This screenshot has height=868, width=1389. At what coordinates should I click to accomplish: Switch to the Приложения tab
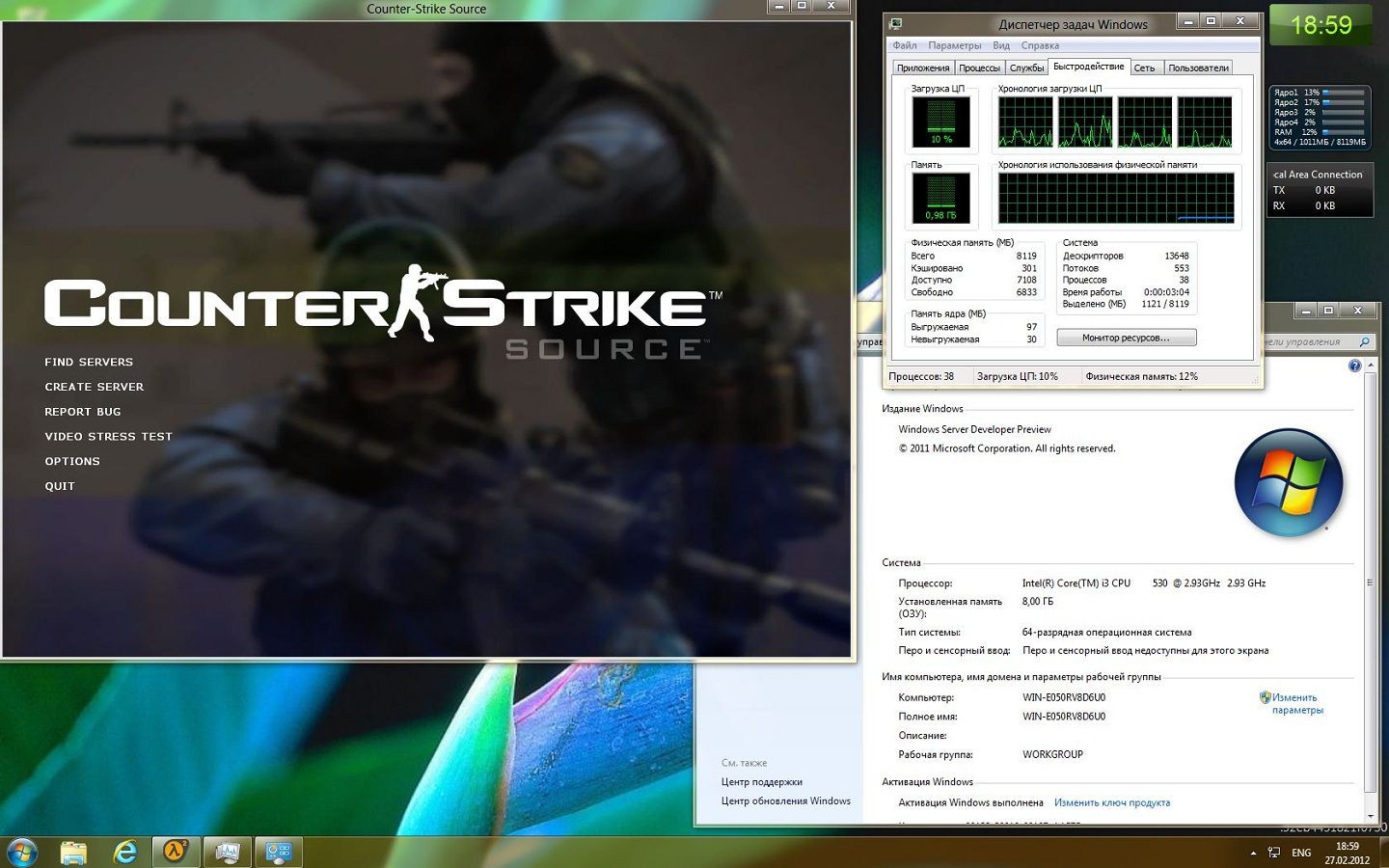(923, 68)
